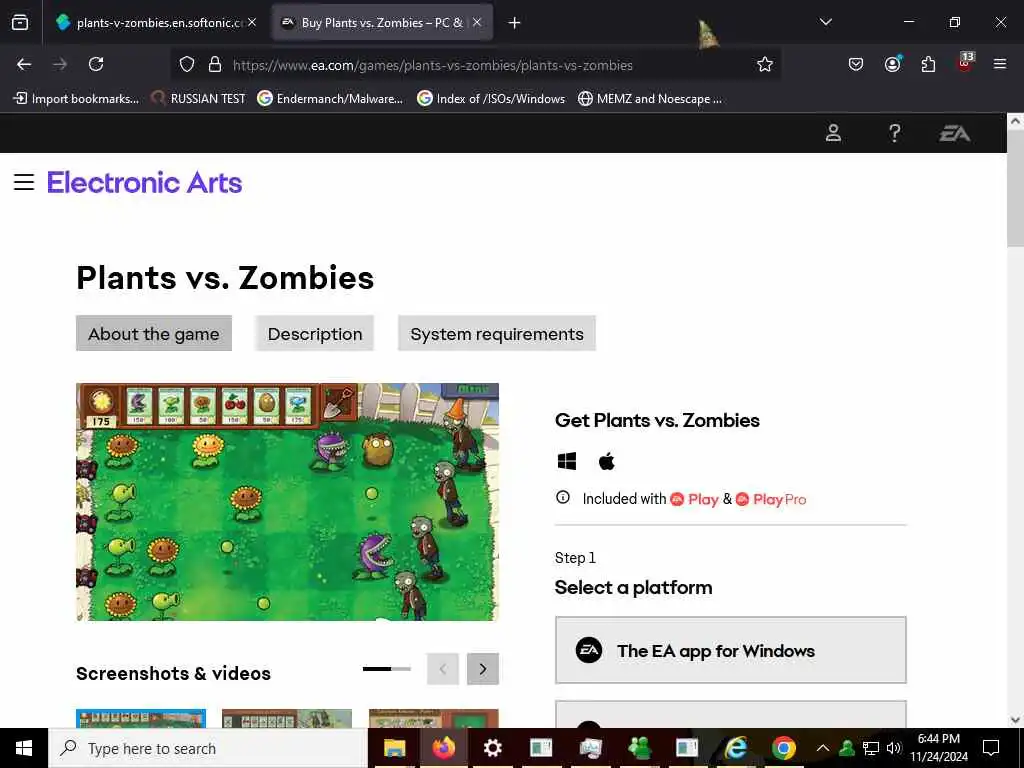Open the network tray icon
Viewport: 1024px width, 768px height.
871,748
